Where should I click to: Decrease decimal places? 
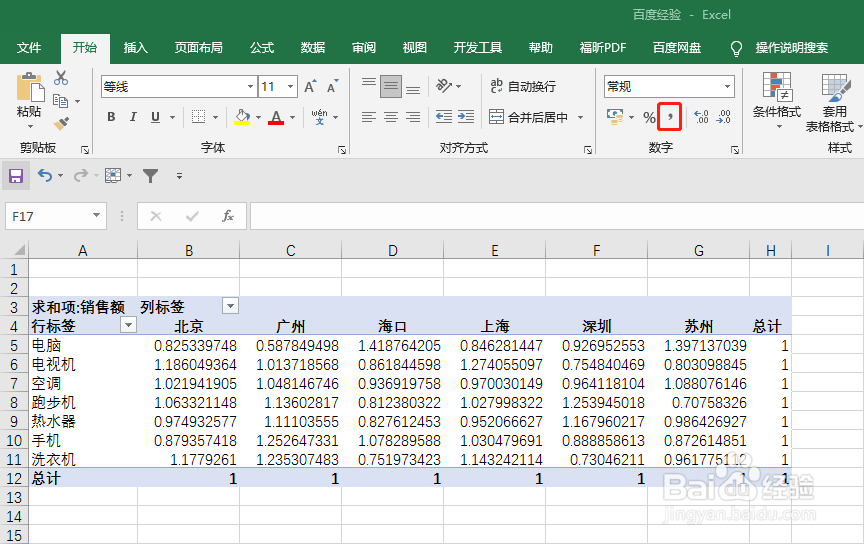pyautogui.click(x=723, y=117)
